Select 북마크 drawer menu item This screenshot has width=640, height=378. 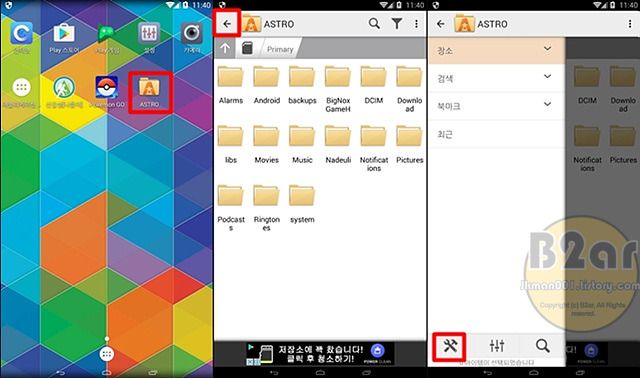[497, 106]
